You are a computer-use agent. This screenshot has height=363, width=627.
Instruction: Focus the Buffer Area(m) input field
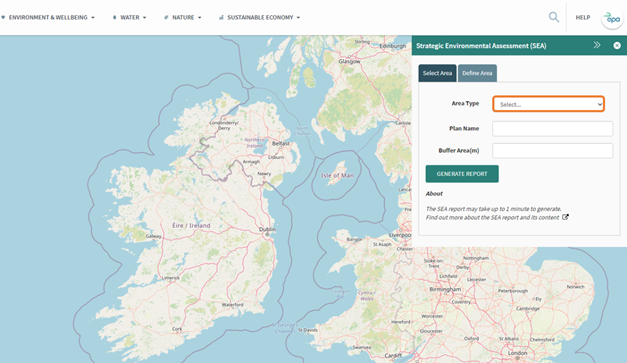click(x=552, y=151)
